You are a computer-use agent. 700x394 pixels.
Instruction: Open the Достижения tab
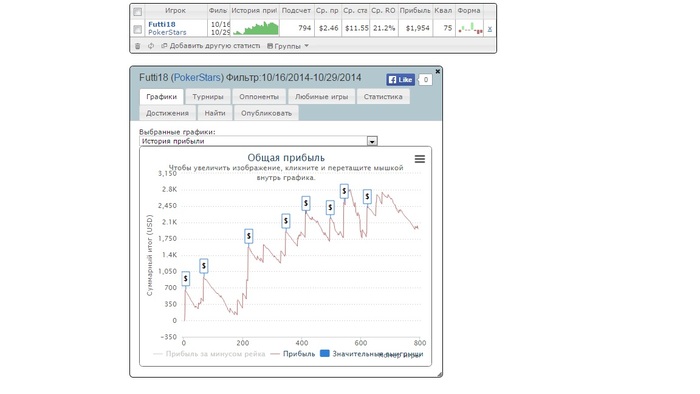167,113
